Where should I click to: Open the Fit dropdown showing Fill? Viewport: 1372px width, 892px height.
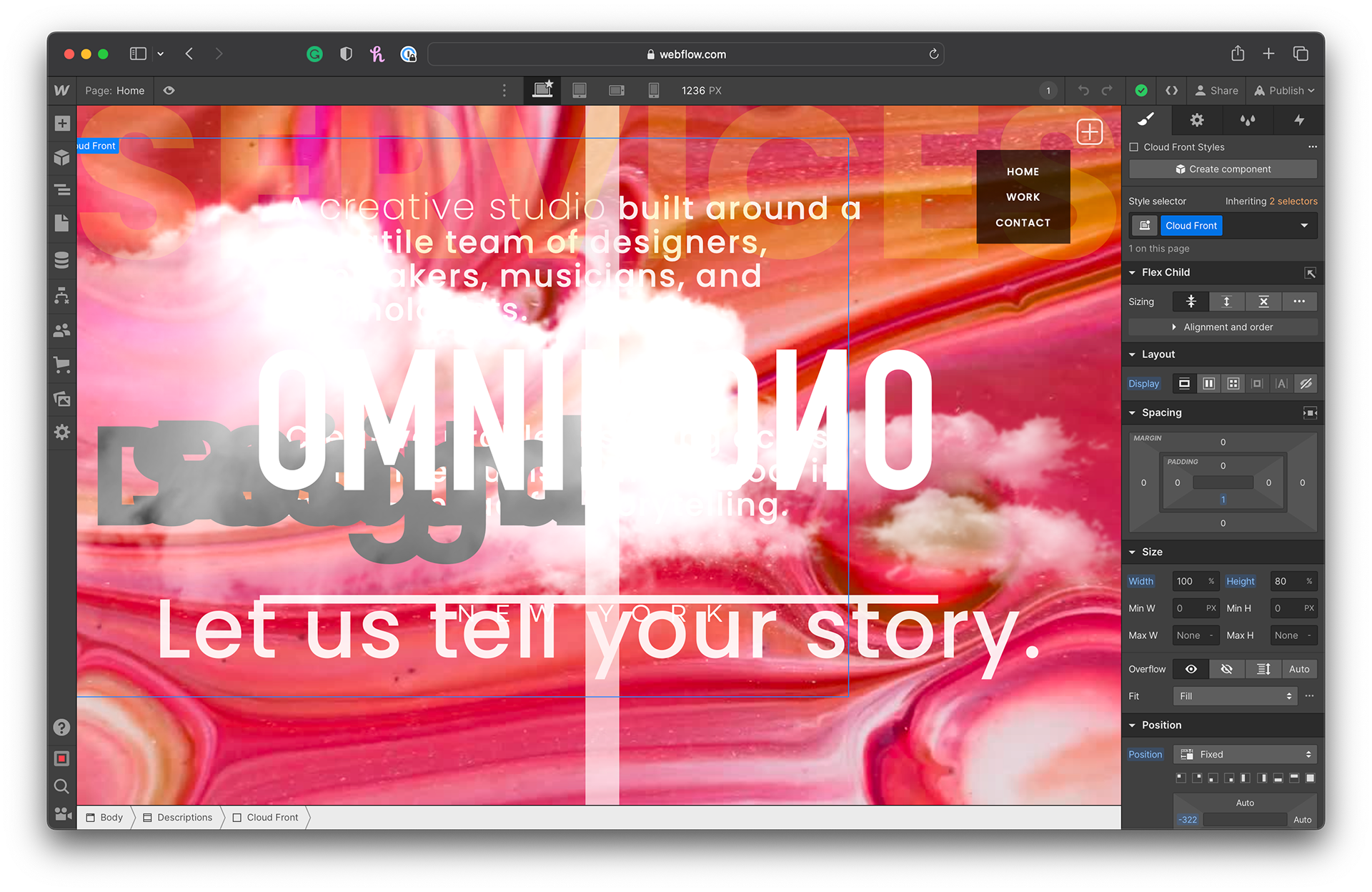(1235, 696)
